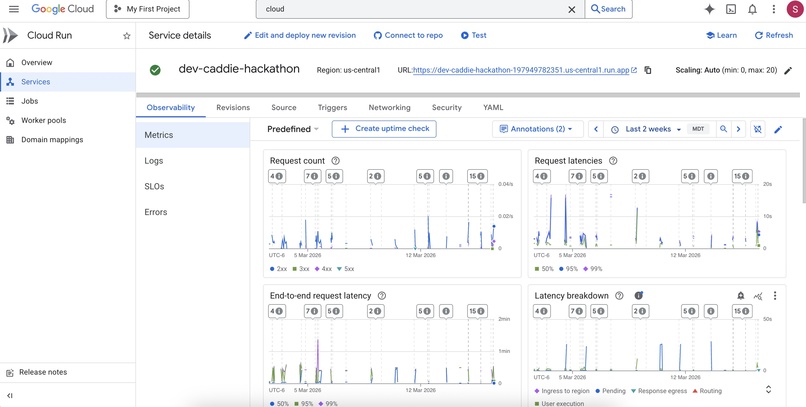The height and width of the screenshot is (407, 806).
Task: Open Latency breakdown in Metrics Explorer icon
Action: [x=758, y=296]
